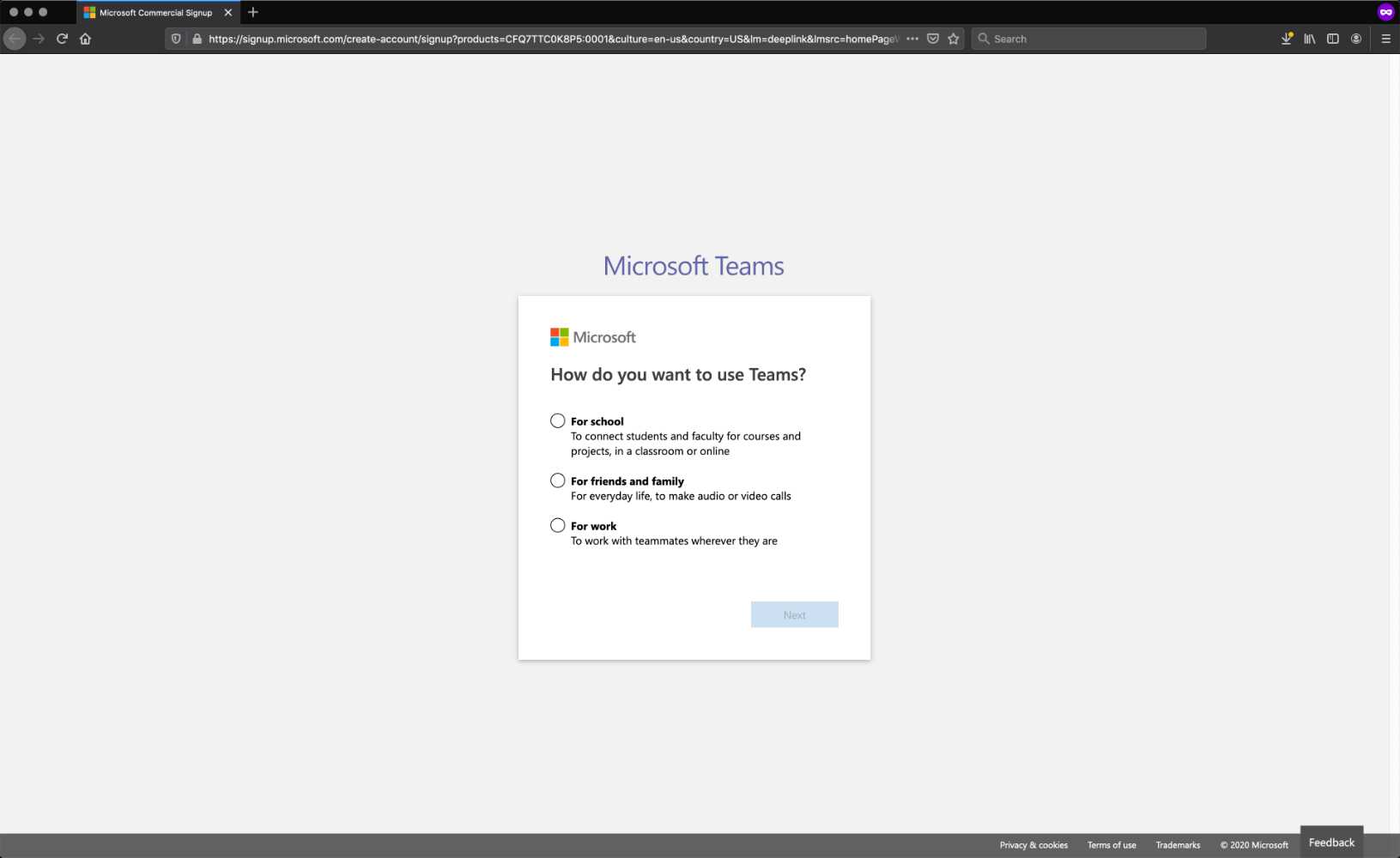Screen dimensions: 1400x858
Task: Open the Library menu
Action: tap(1310, 39)
